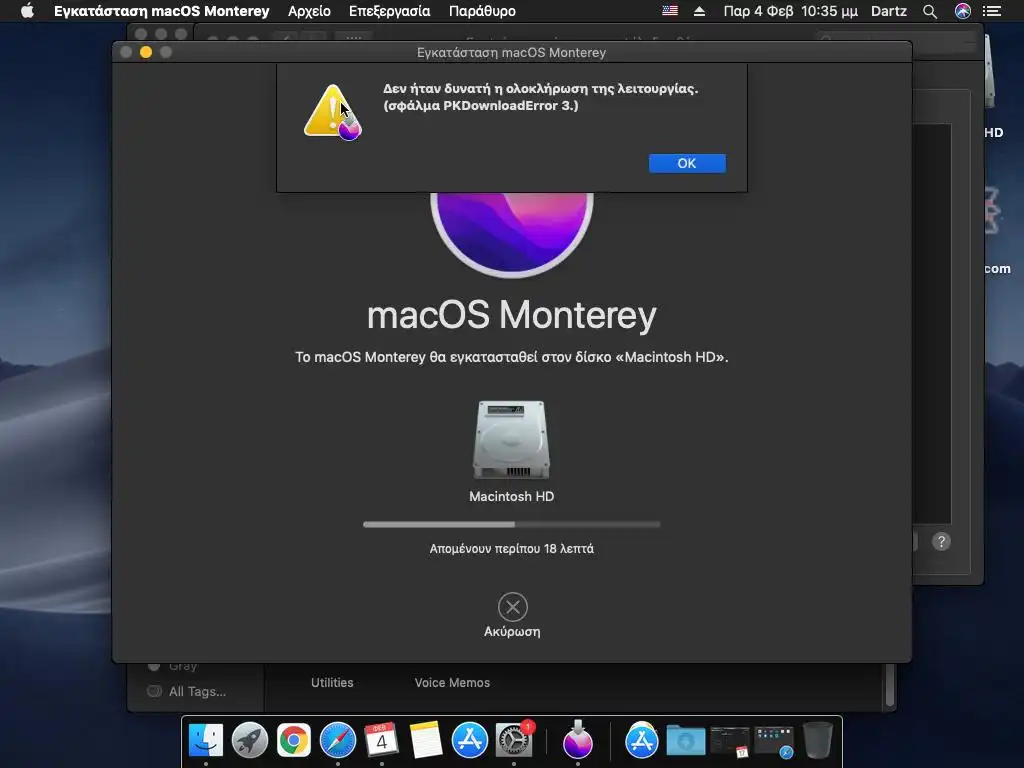Click the Ακύρωση label
Viewport: 1024px width, 768px height.
512,632
